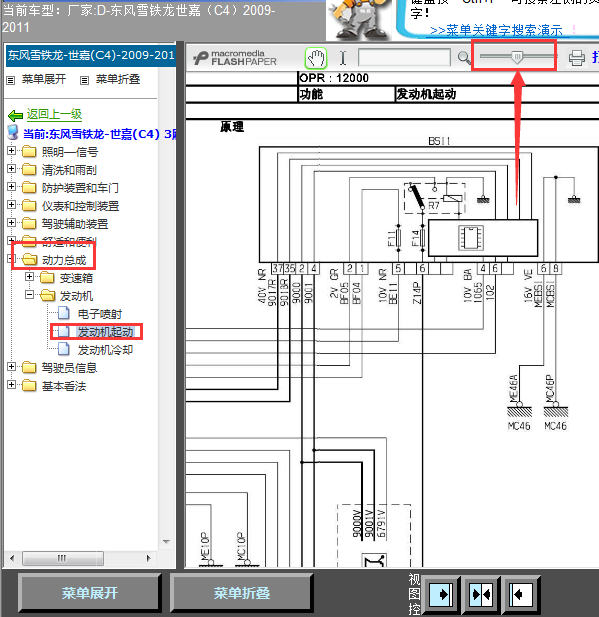Click the 仪表和控制装置 folder icon
The image size is (599, 617).
pyautogui.click(x=29, y=205)
